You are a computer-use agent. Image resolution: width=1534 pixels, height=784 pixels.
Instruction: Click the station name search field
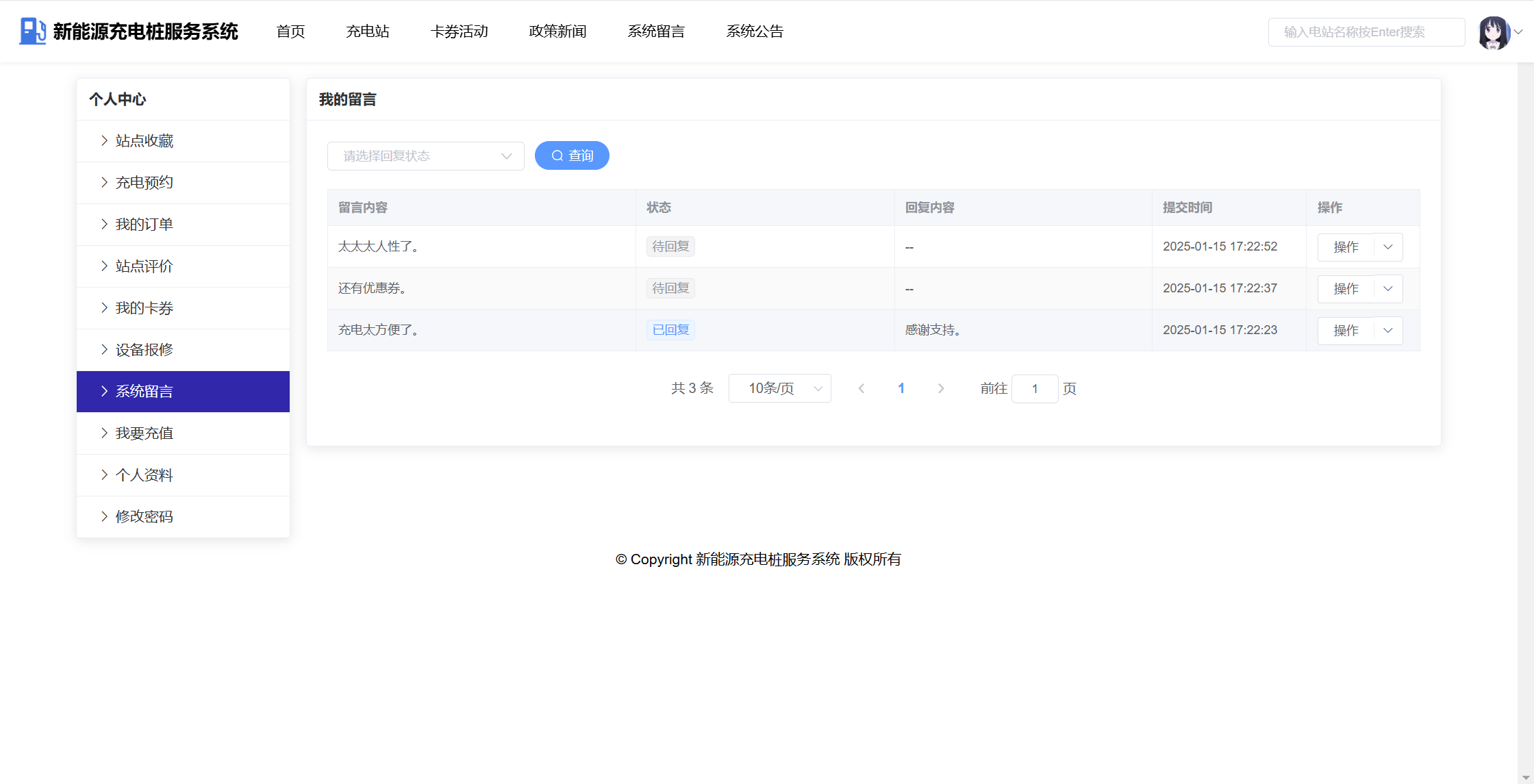point(1366,32)
